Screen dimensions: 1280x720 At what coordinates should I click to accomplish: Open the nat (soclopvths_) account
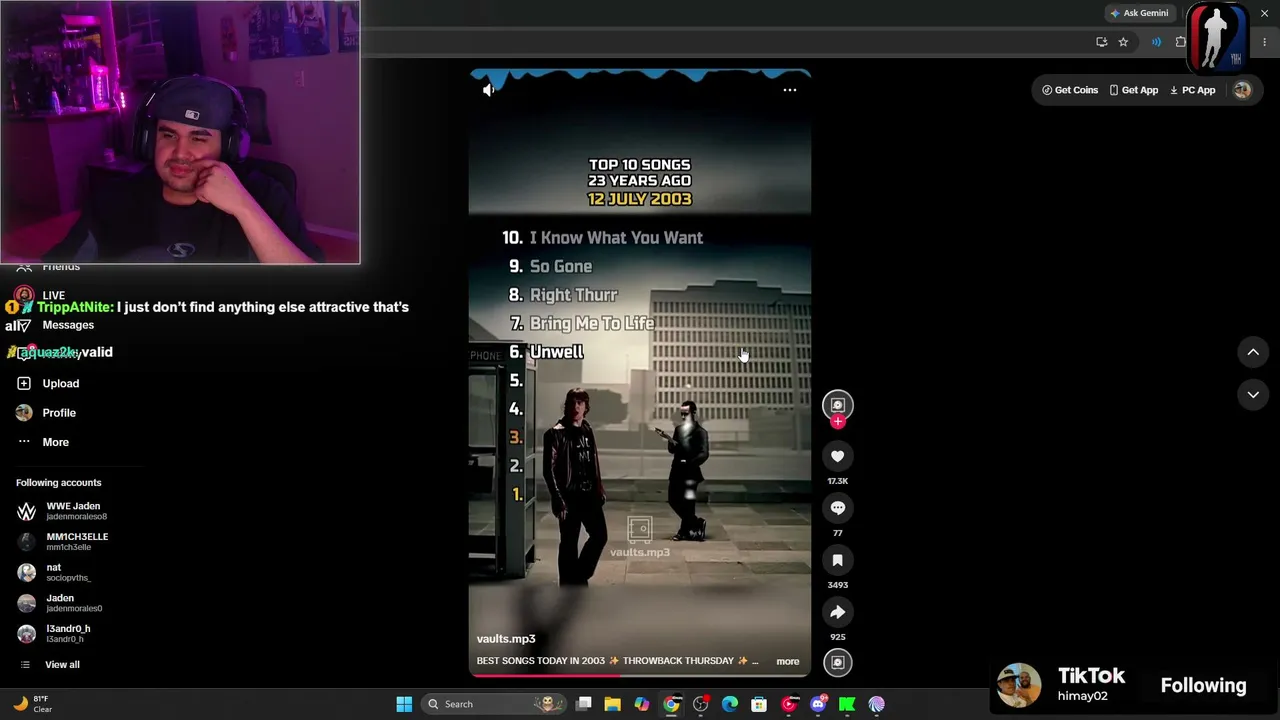coord(54,572)
